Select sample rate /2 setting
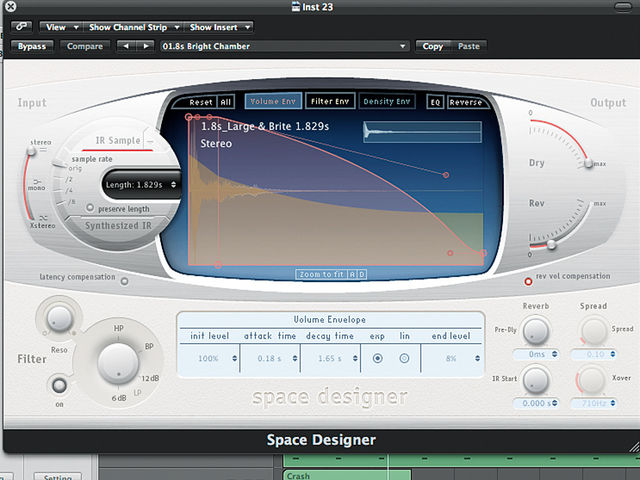Screen dimensions: 640x480 click(x=69, y=179)
